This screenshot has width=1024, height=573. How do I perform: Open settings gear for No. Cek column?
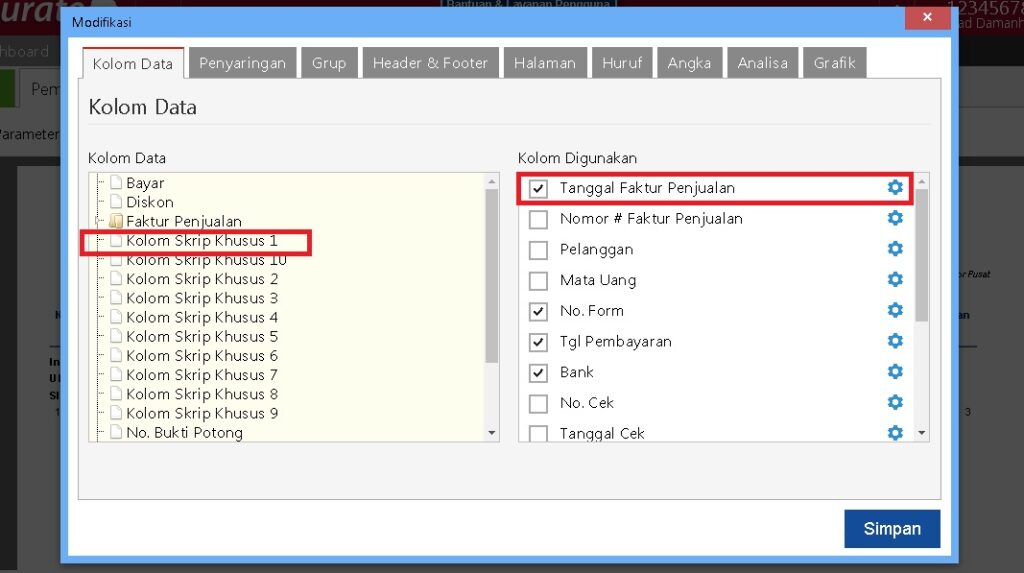click(x=895, y=402)
